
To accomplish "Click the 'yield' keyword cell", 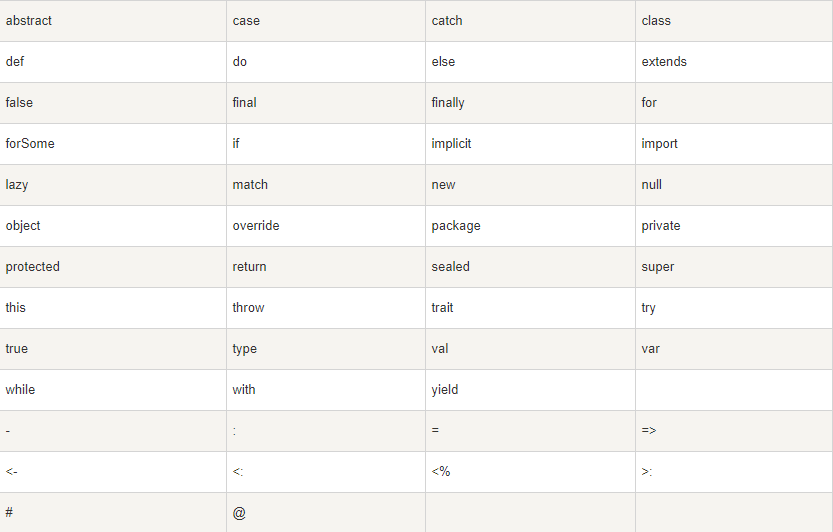I will (x=445, y=390).
